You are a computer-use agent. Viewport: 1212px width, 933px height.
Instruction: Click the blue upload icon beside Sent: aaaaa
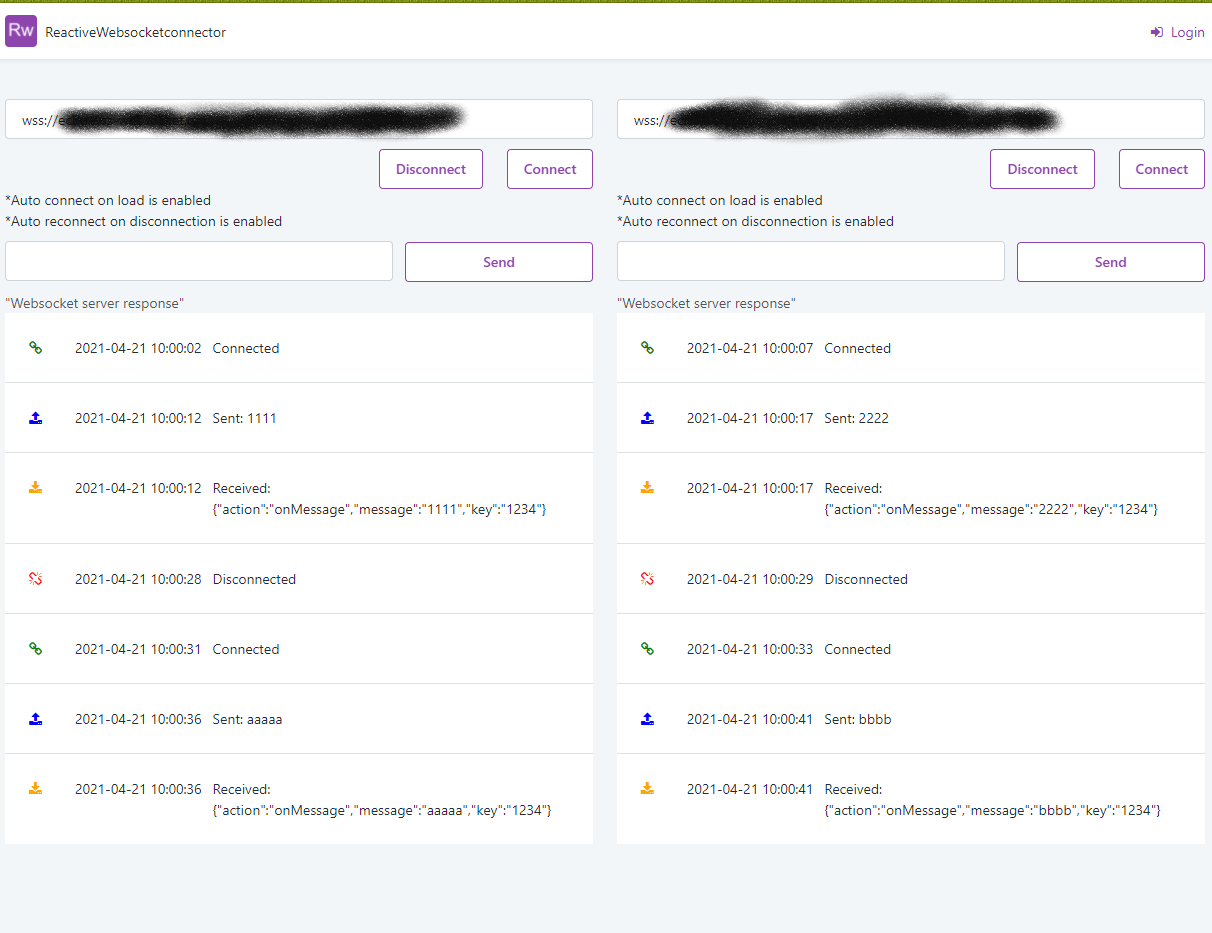(x=35, y=719)
